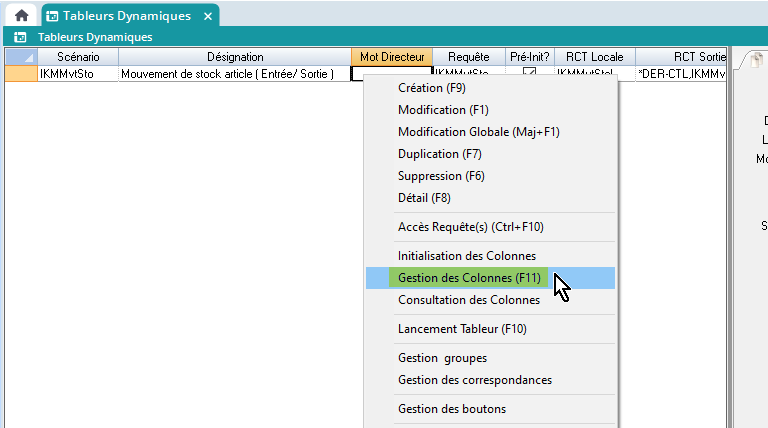Click the Mot Directeur column header
Image resolution: width=768 pixels, height=428 pixels.
pos(392,57)
